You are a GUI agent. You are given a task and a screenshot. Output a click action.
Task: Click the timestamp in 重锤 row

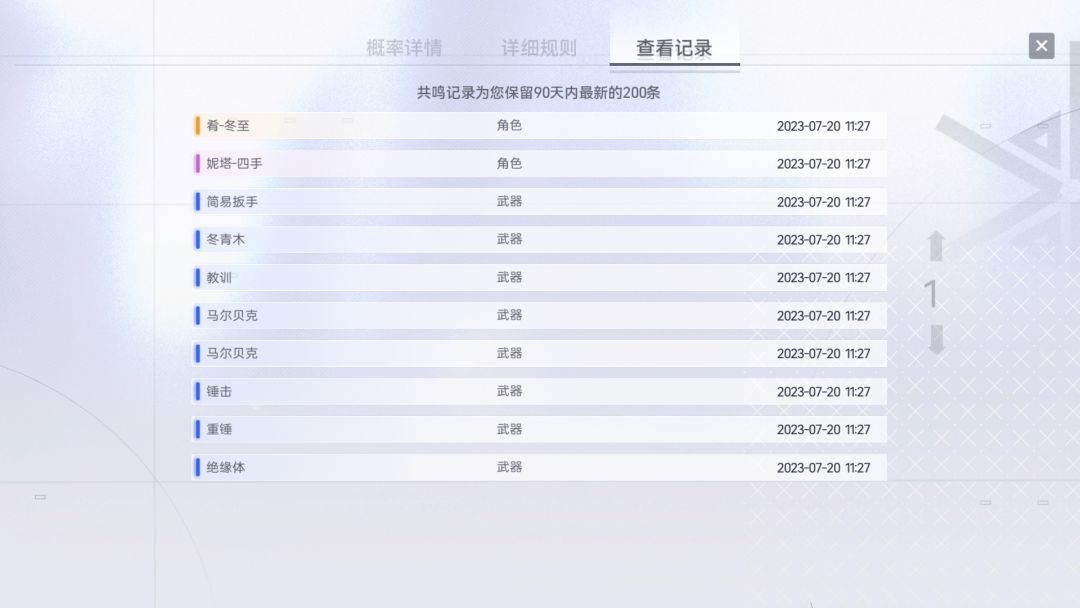824,429
